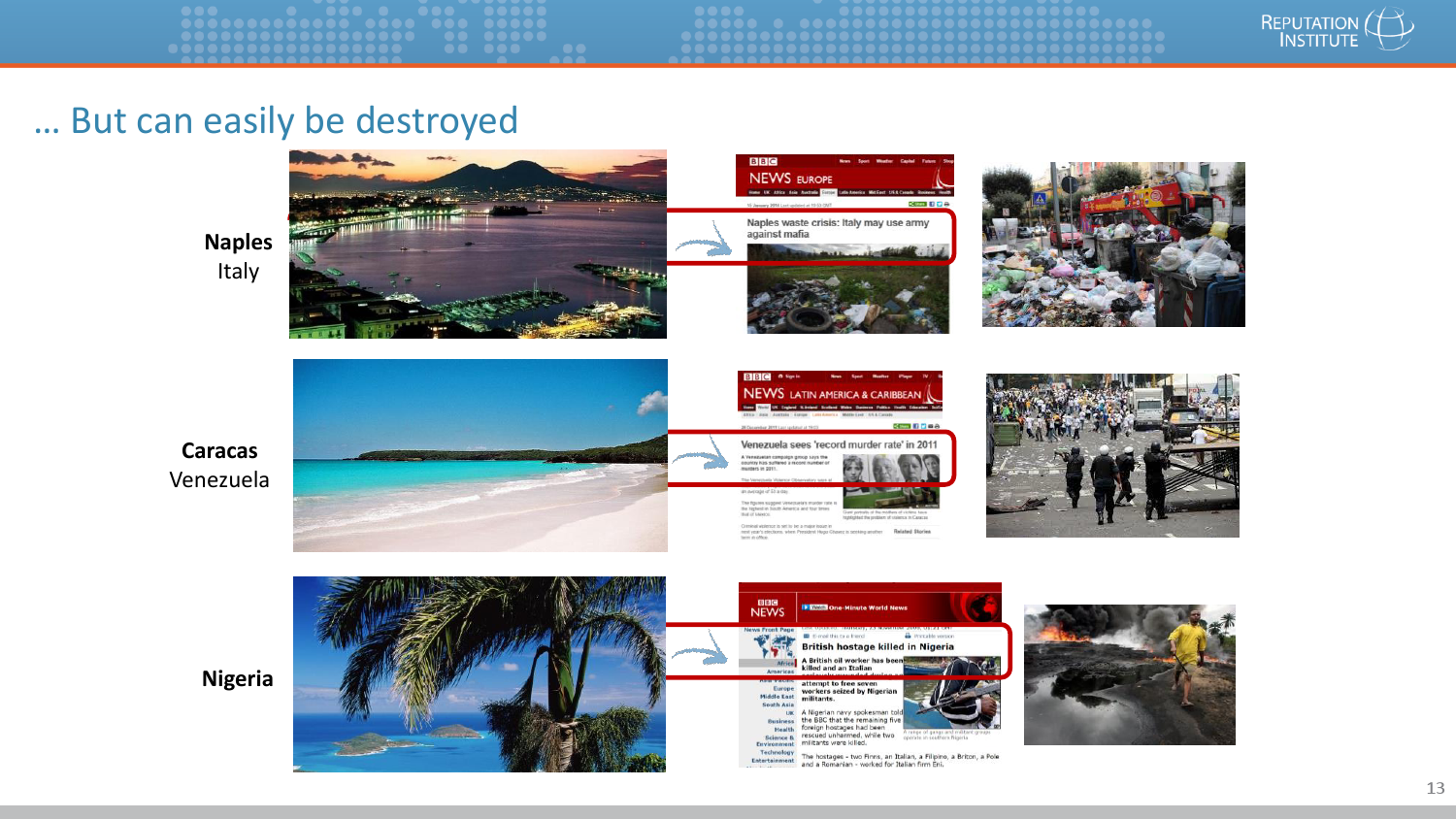Open the 'British hostage killed in Nigeria' headline
Screen dimensions: 1456x819
[x=877, y=646]
